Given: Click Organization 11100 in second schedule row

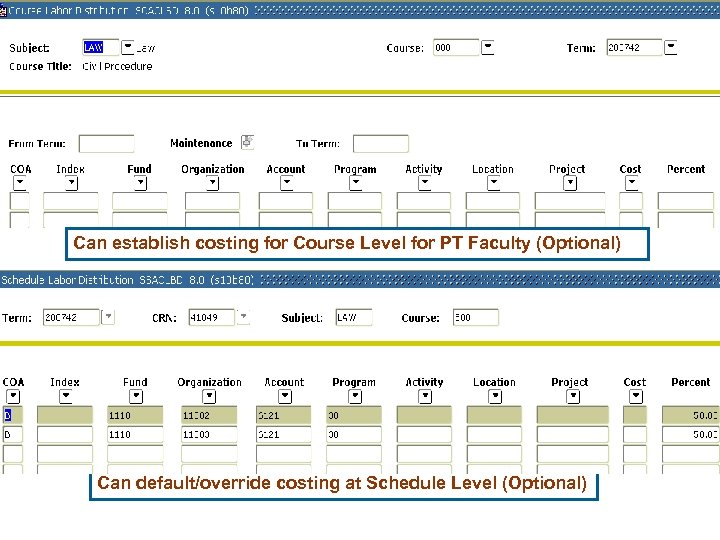Looking at the screenshot, I should [209, 434].
